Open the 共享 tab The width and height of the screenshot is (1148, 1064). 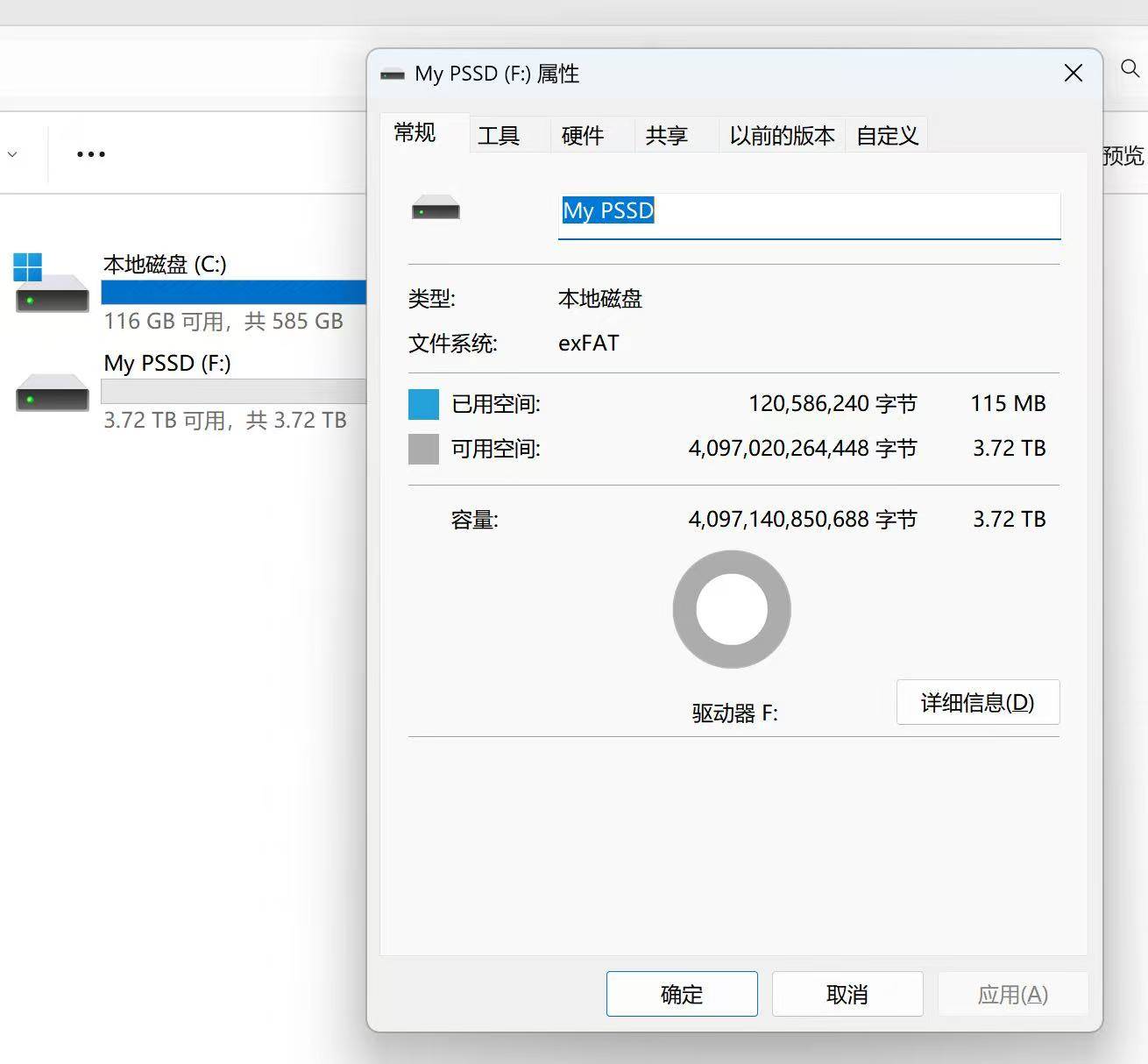(x=666, y=136)
